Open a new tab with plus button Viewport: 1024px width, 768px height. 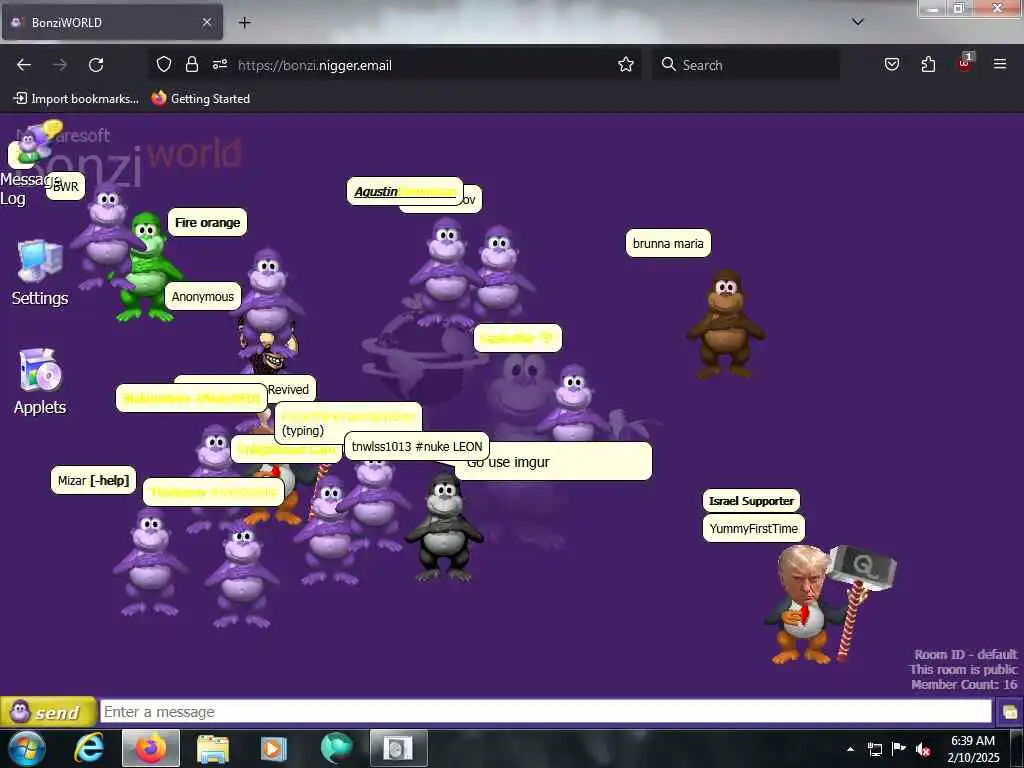[244, 23]
